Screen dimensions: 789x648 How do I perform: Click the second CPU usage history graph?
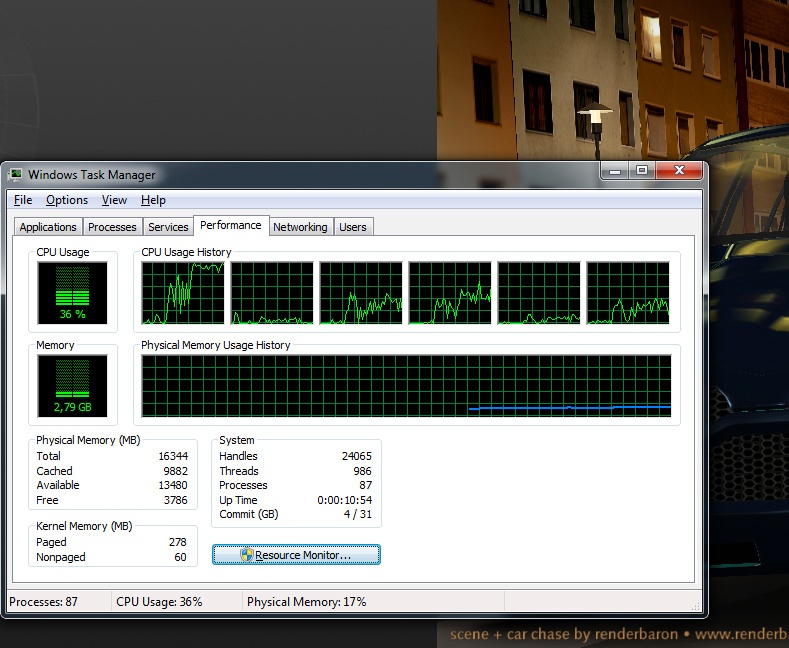click(272, 293)
